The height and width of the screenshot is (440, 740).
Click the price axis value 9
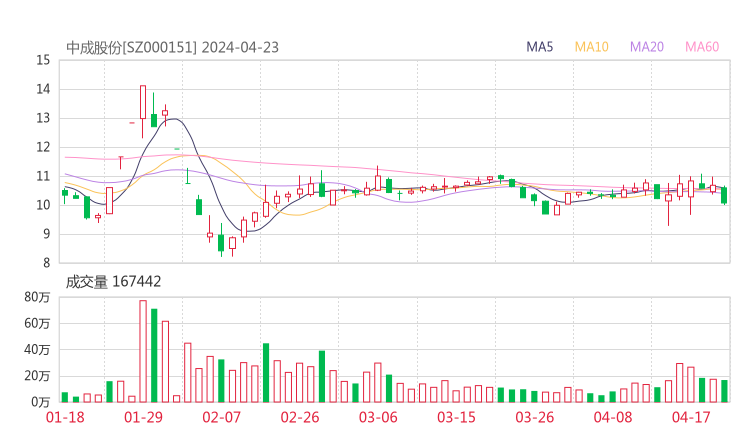click(46, 234)
